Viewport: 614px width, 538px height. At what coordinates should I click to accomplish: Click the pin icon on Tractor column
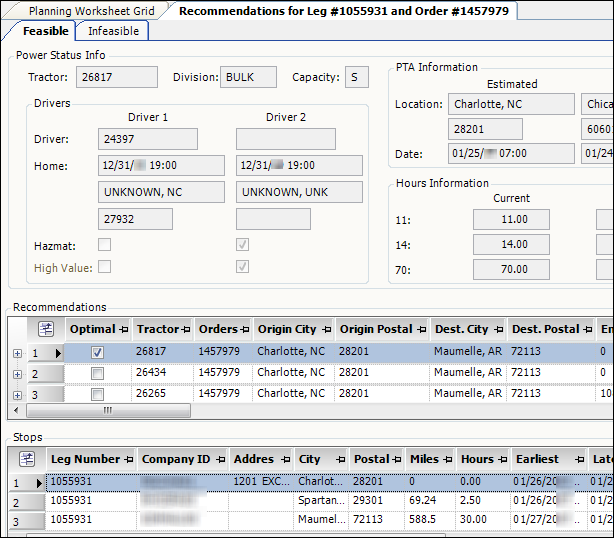pyautogui.click(x=187, y=329)
